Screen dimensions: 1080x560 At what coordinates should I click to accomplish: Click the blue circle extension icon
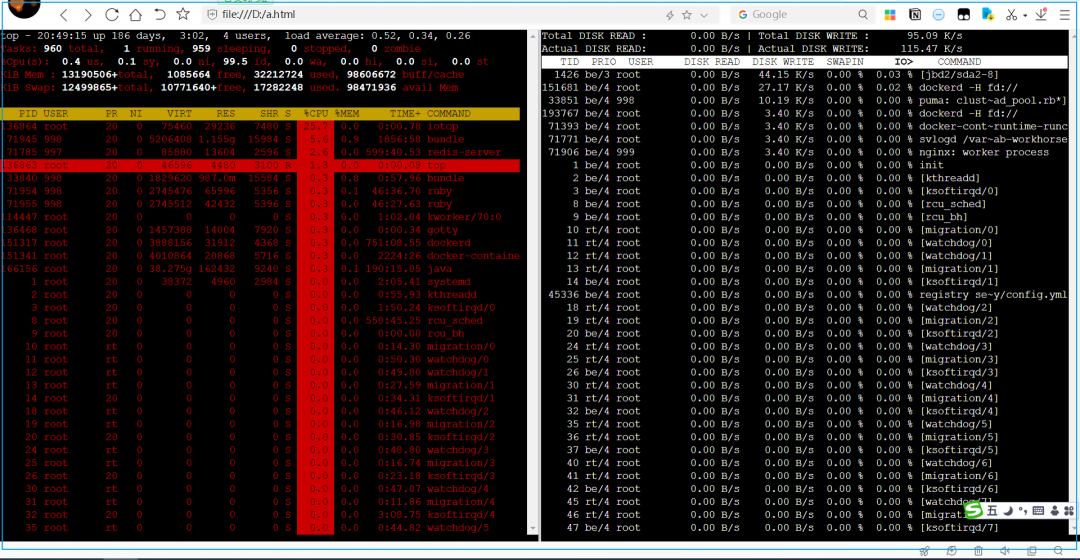pyautogui.click(x=939, y=14)
